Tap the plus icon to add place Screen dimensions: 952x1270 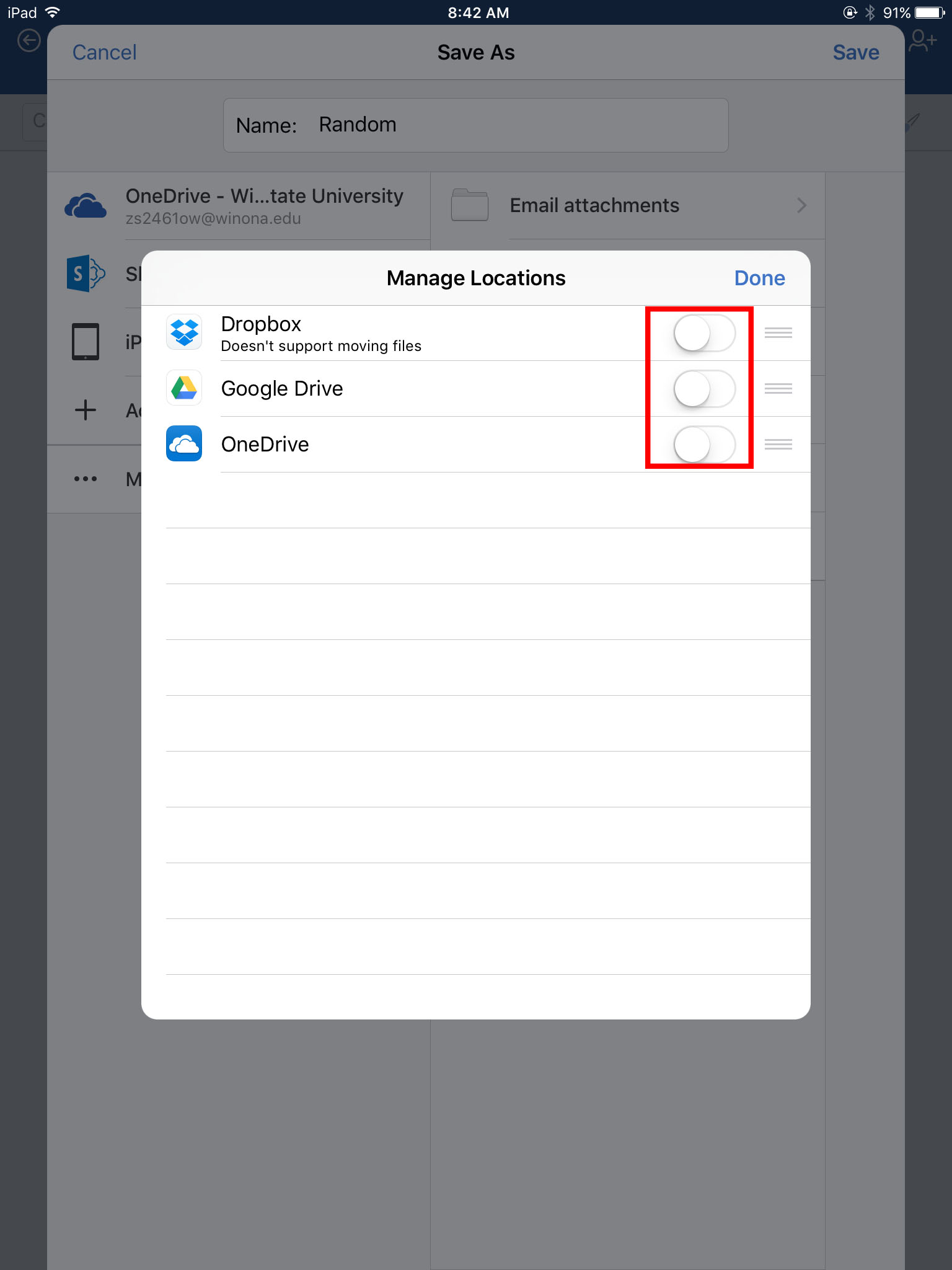click(x=86, y=410)
